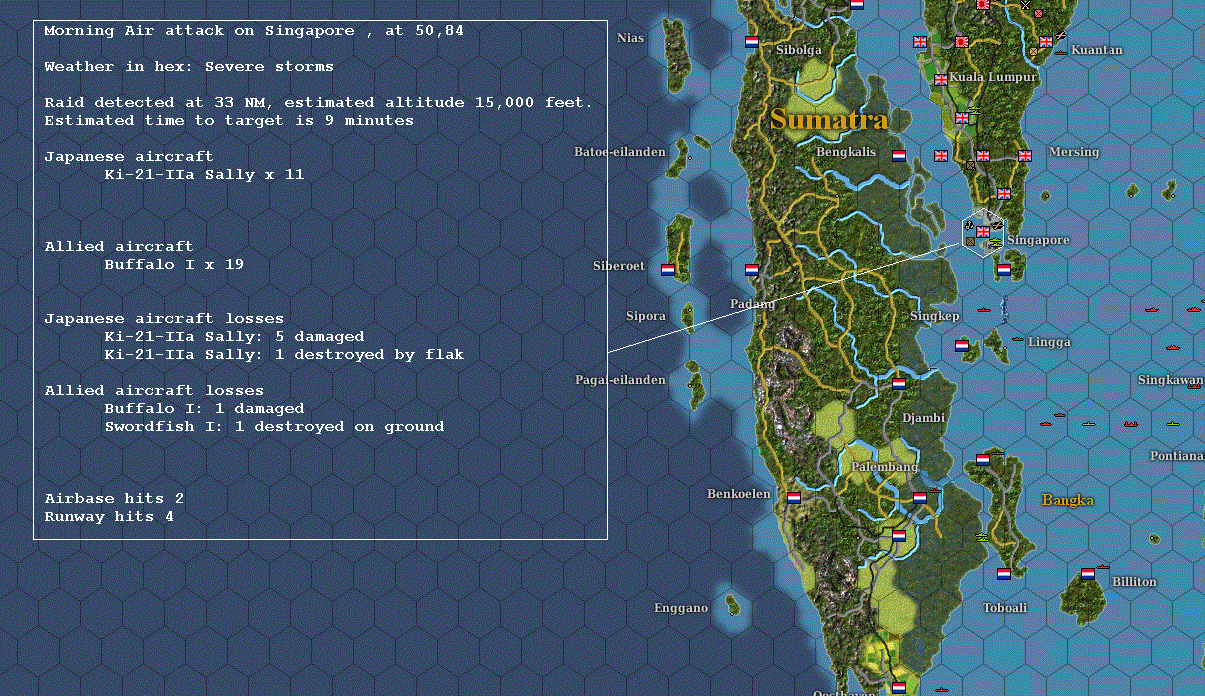Click 'Raid detected at 33 NM' line
Image resolution: width=1205 pixels, height=696 pixels.
click(x=319, y=103)
